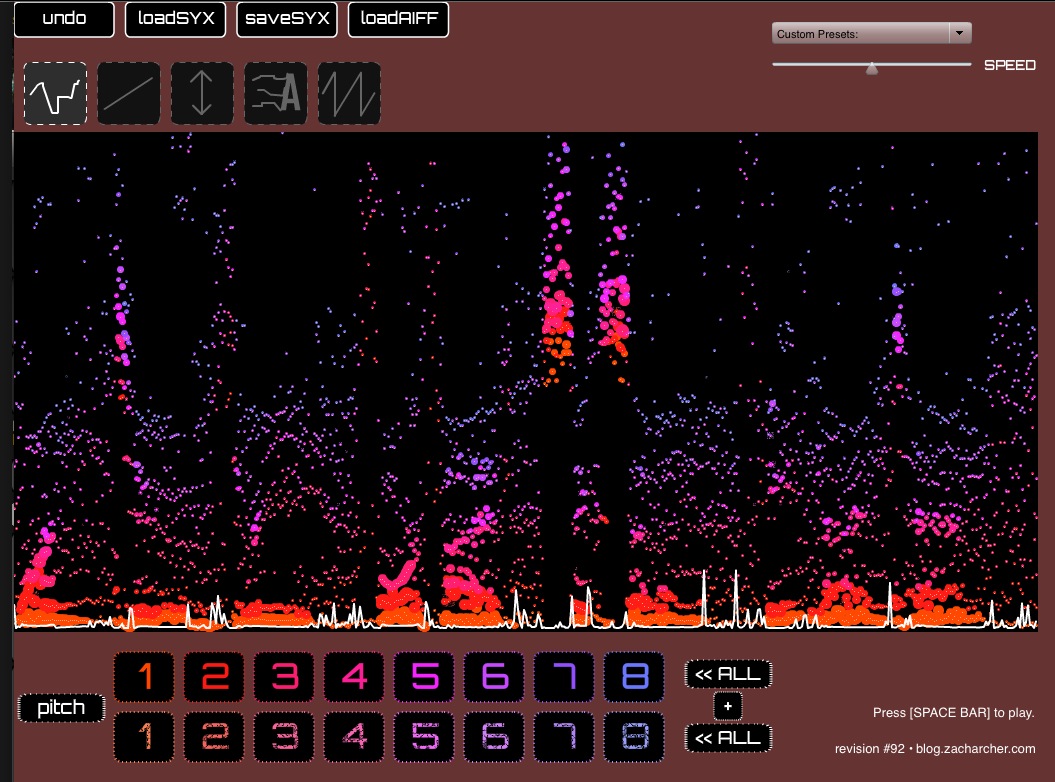Click the 'Press [SPACE BAR] to play.' text
The height and width of the screenshot is (782, 1055).
pos(953,712)
